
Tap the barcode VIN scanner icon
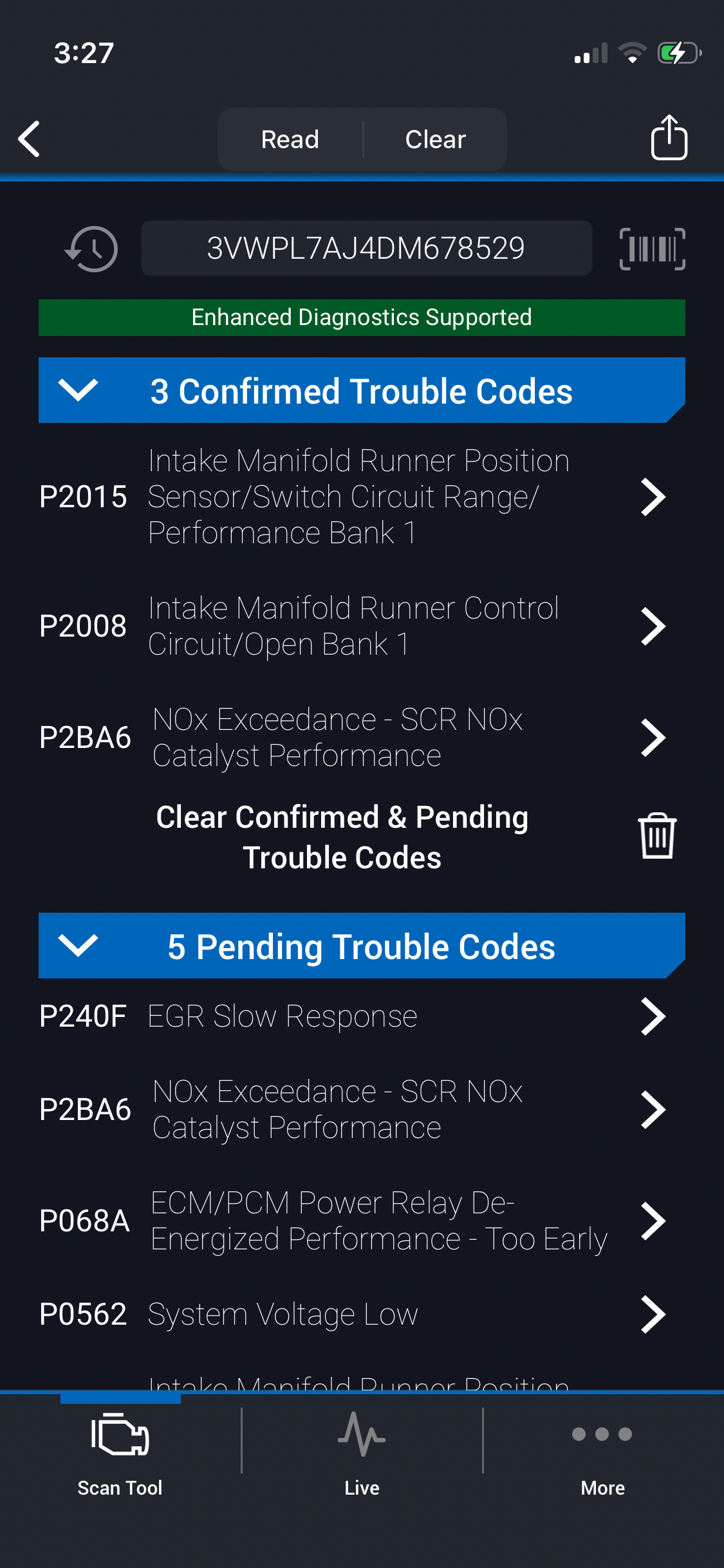pyautogui.click(x=652, y=248)
